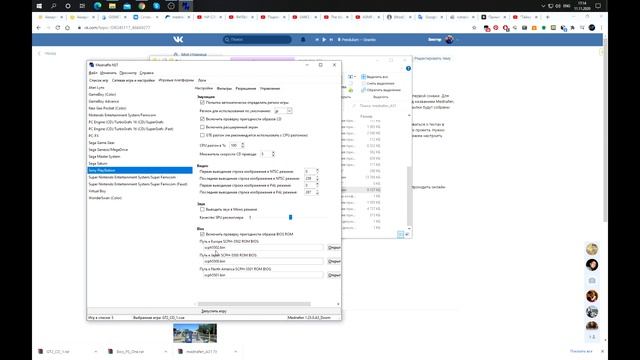640x360 pixels.
Task: Click the VK search field
Action: point(257,40)
